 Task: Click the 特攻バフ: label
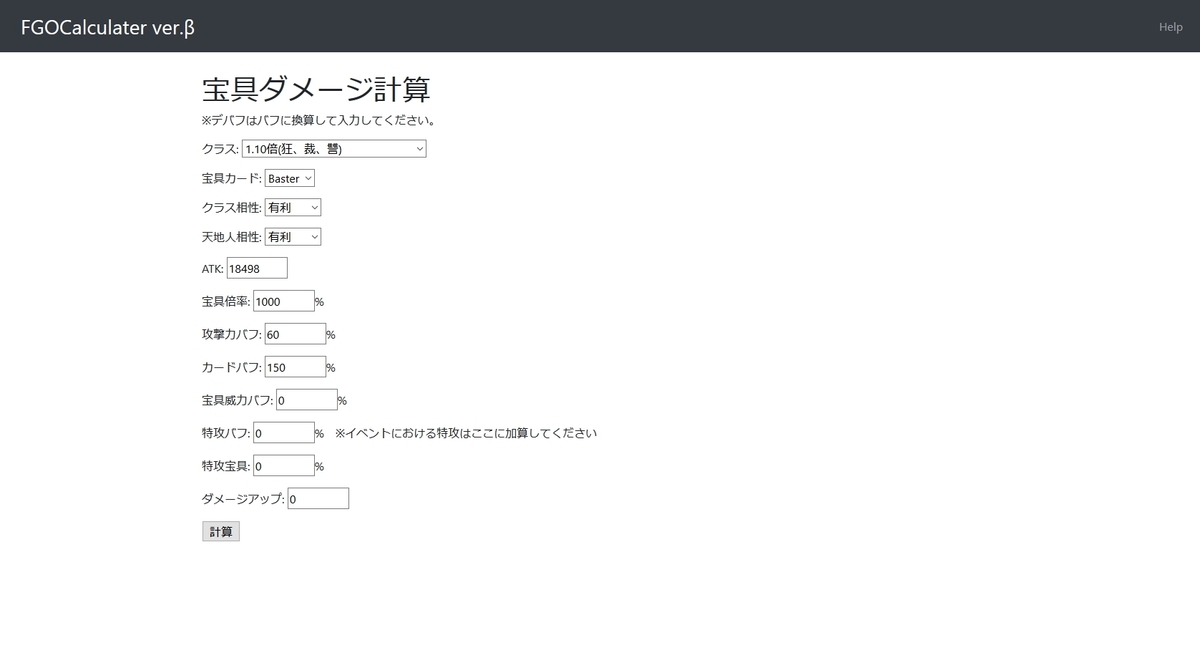click(226, 433)
